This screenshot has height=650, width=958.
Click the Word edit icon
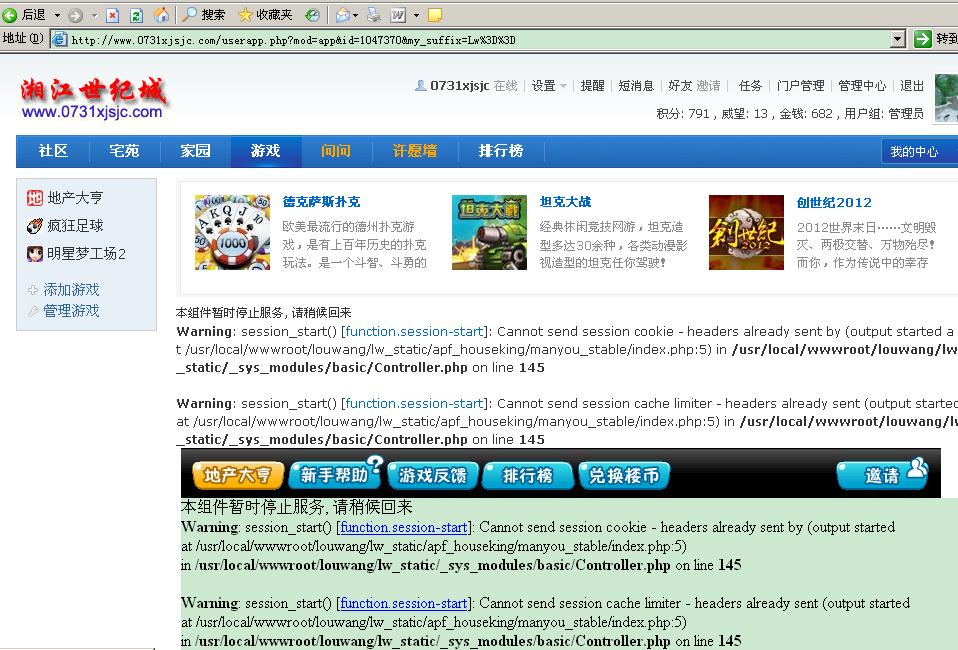point(398,15)
